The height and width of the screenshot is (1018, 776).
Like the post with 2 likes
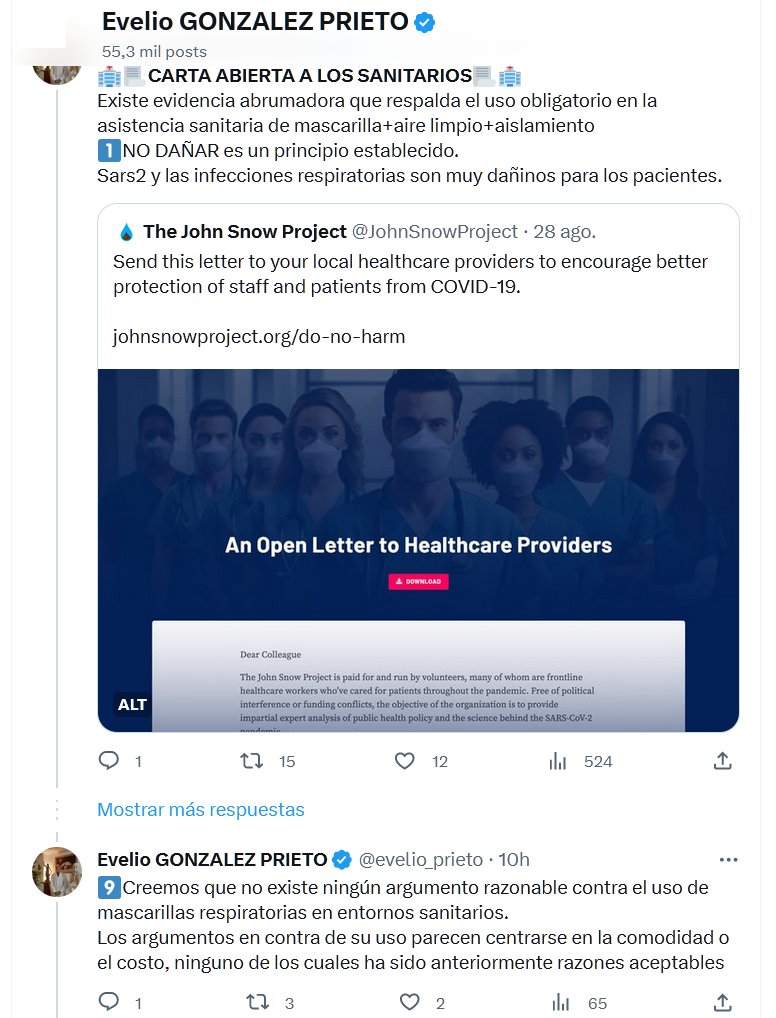point(409,1001)
